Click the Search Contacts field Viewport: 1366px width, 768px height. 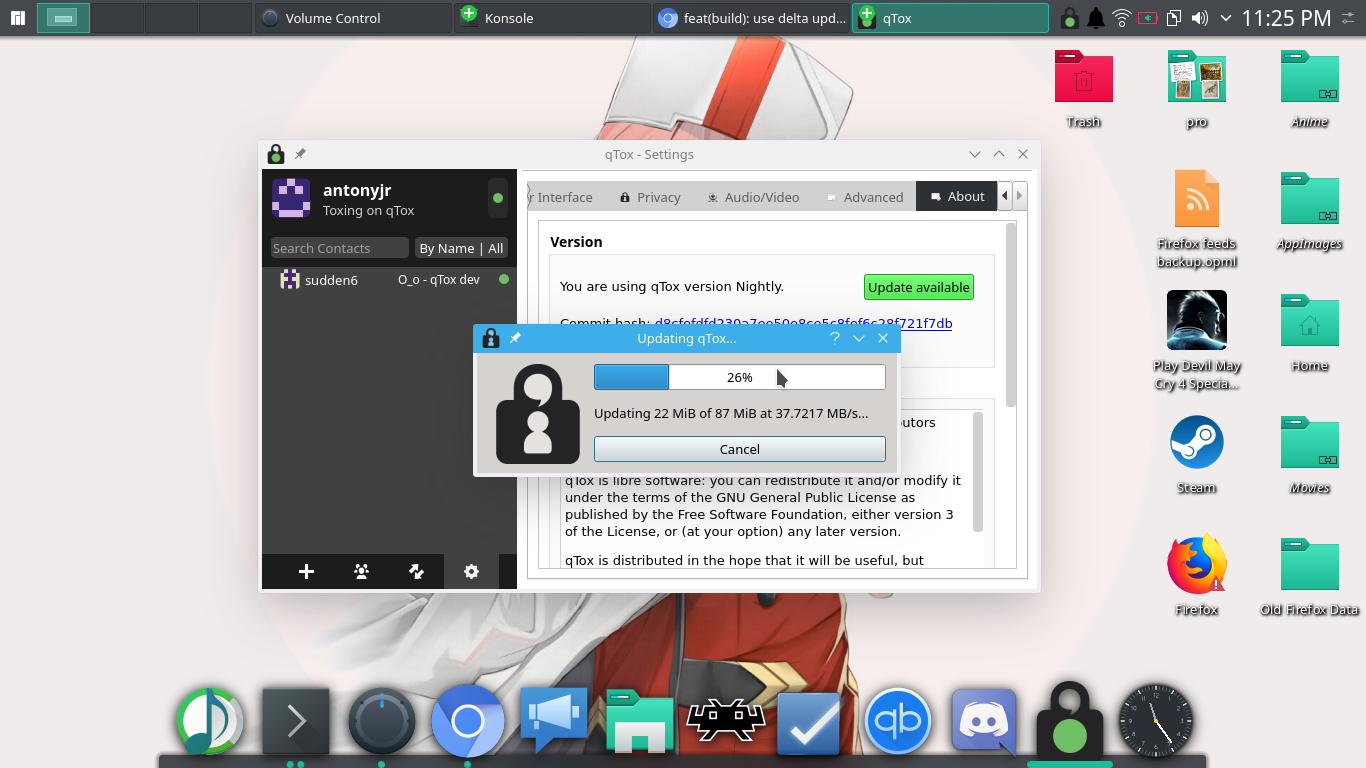pos(339,247)
